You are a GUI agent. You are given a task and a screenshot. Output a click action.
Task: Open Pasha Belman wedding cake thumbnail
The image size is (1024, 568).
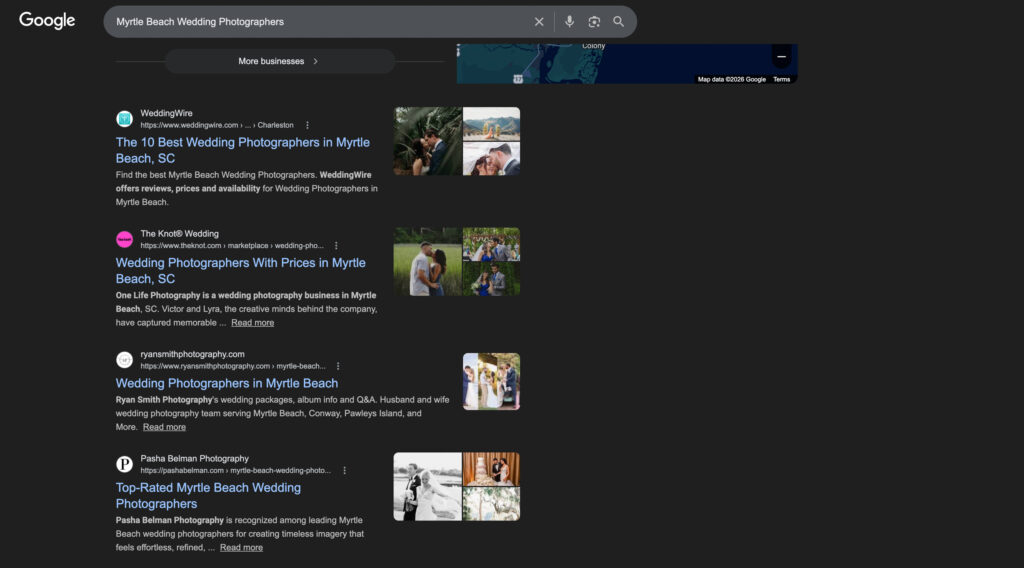pos(492,469)
